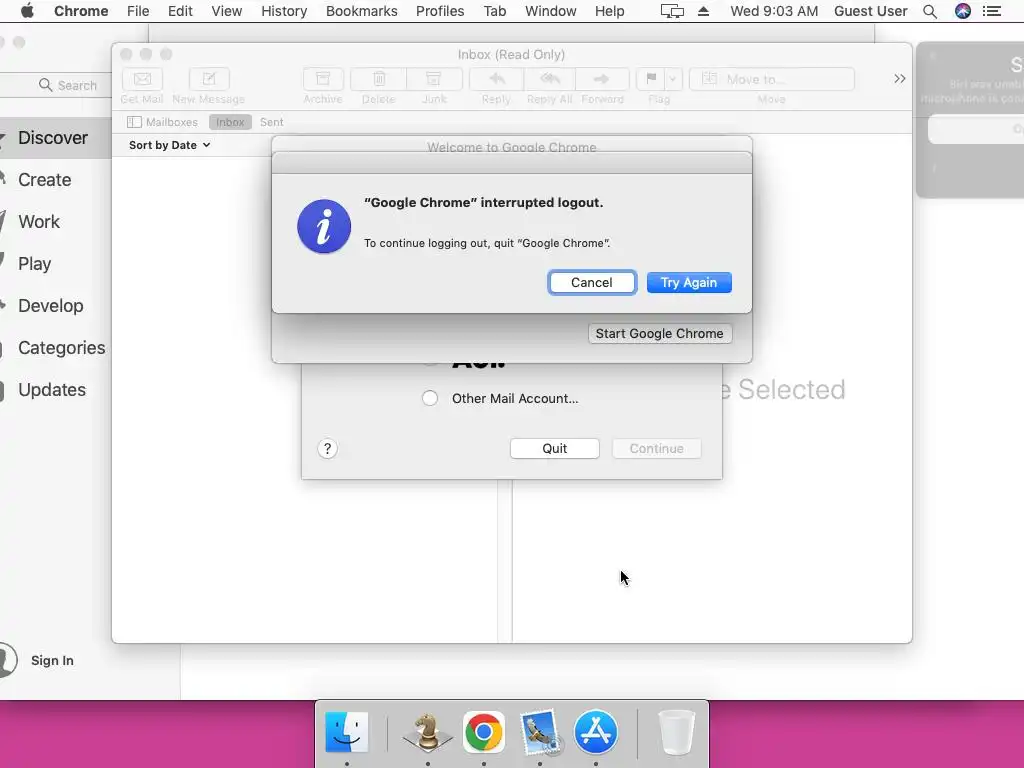Open Updates in App Store sidebar

click(x=52, y=390)
